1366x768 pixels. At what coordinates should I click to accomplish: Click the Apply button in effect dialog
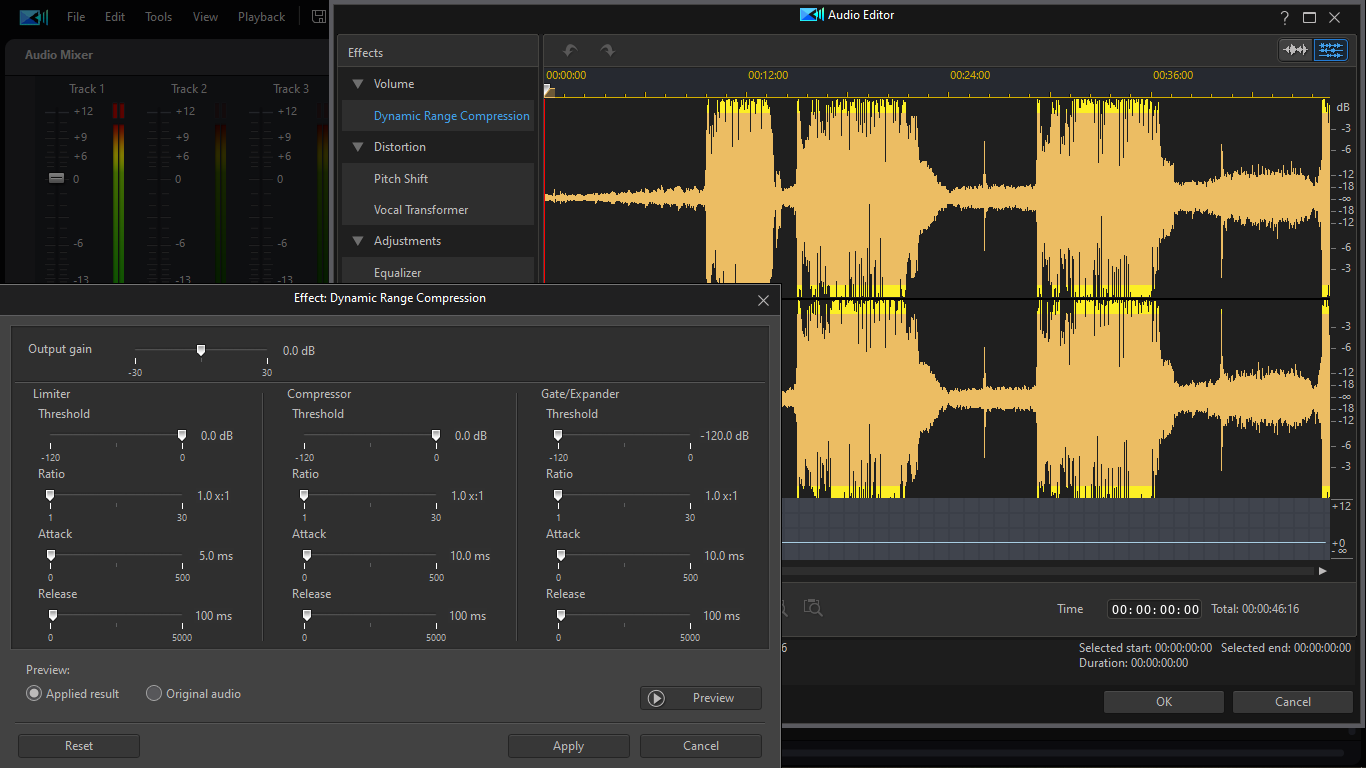[568, 746]
